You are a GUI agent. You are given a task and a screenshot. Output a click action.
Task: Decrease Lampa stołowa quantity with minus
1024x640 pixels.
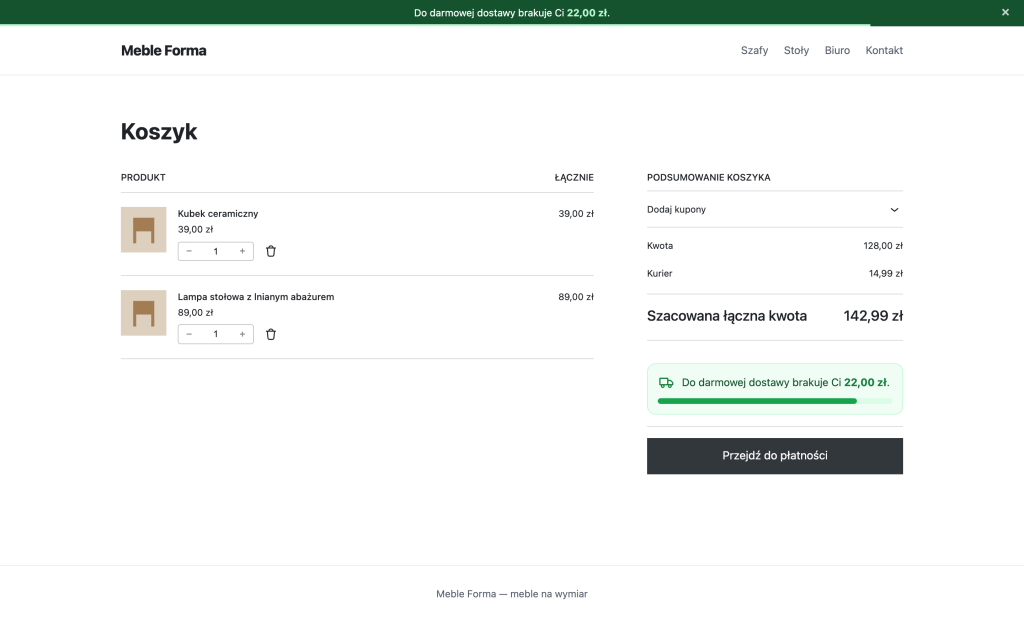[x=189, y=334]
